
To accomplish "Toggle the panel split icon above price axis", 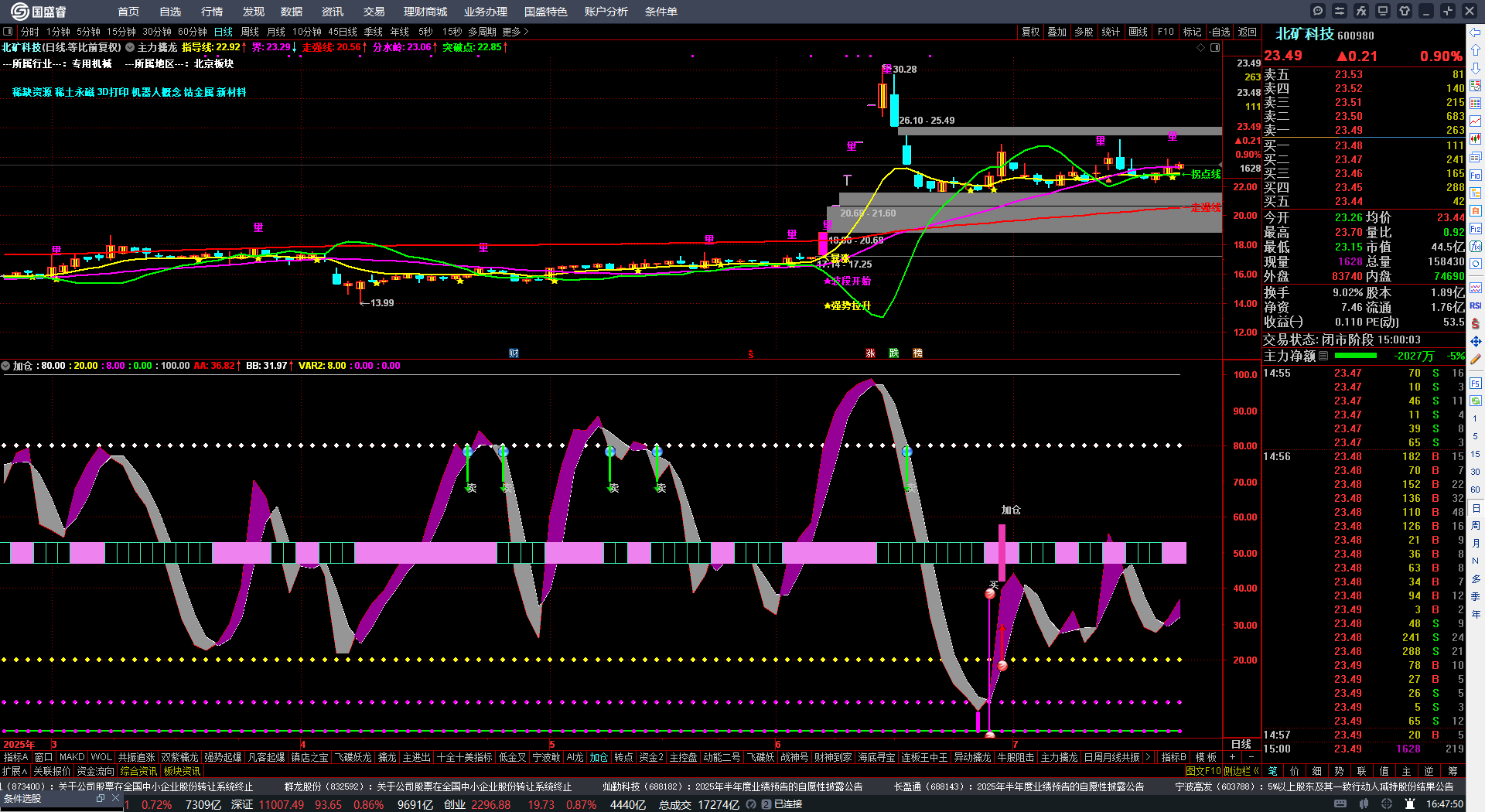I will click(1215, 48).
